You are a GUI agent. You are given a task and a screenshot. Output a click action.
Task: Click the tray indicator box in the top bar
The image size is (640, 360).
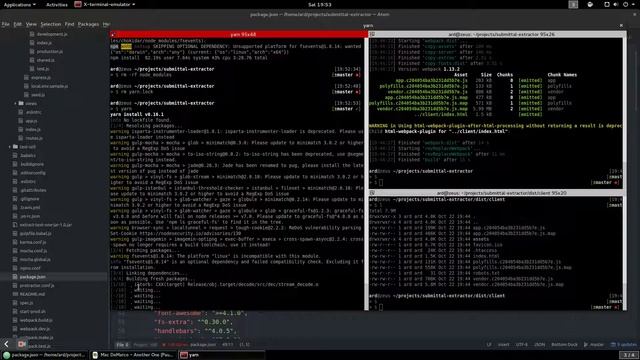coord(573,4)
